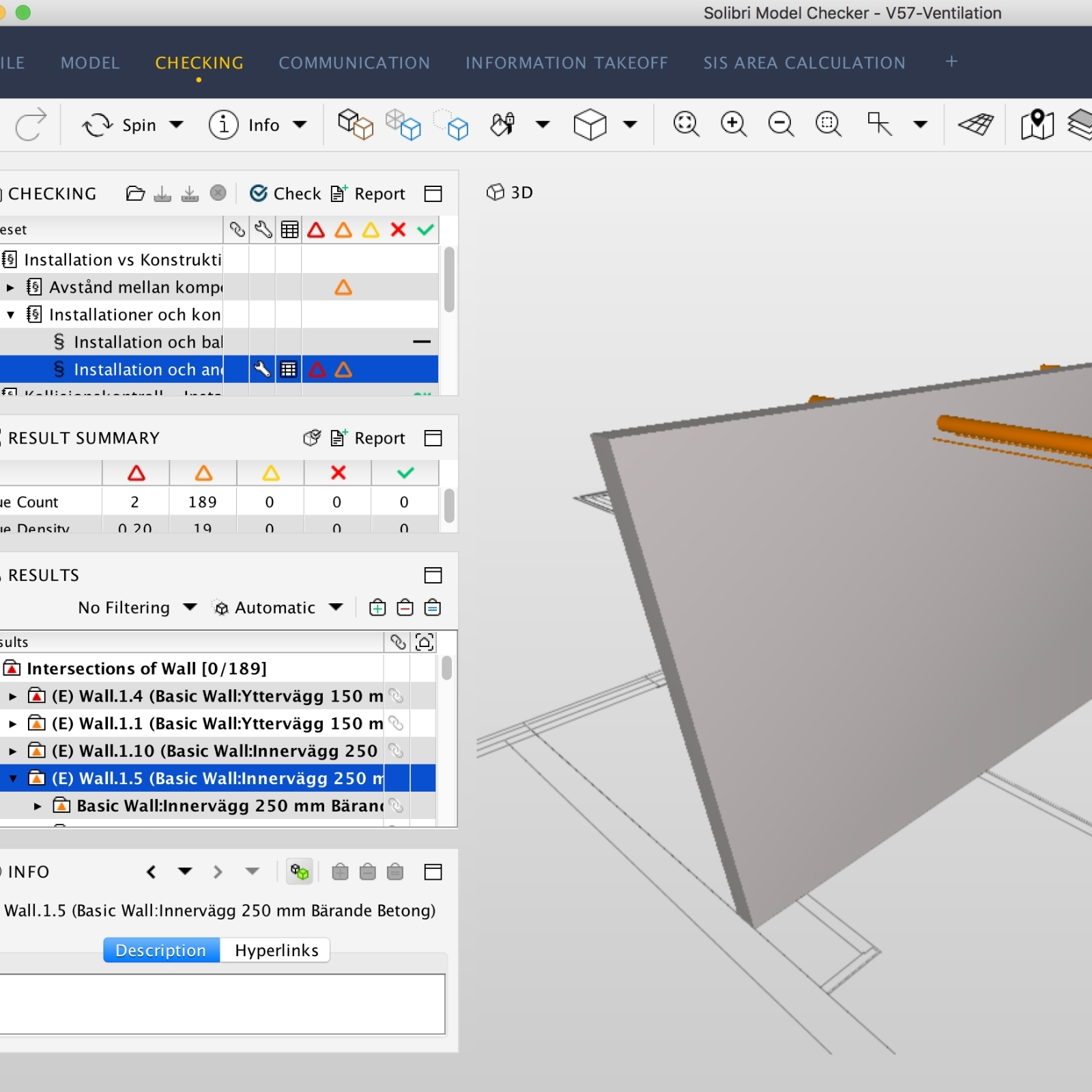Click the Check button in Checking panel
The image size is (1092, 1092).
coord(285,194)
